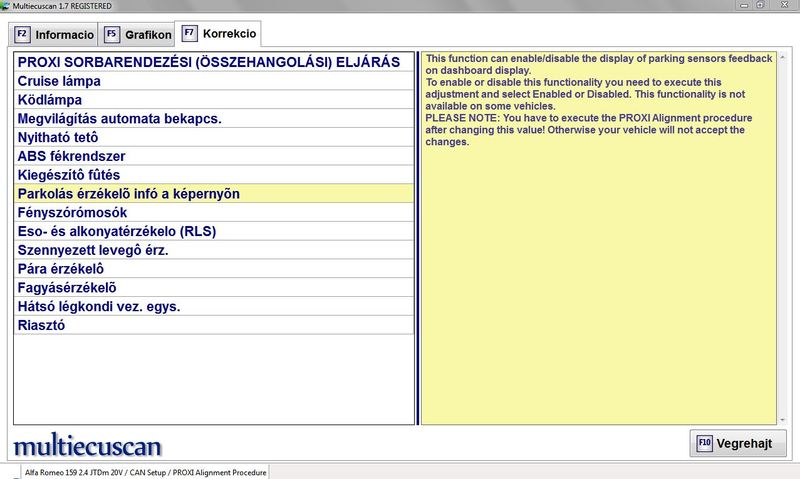Choose Cruise lámpa from the list
Image resolution: width=800 pixels, height=479 pixels.
[214, 81]
